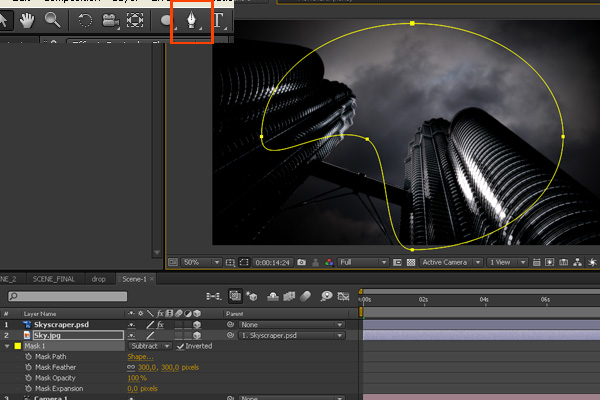Screen dimensions: 600x400
Task: Toggle Live Update in timeline
Action: (x=235, y=296)
